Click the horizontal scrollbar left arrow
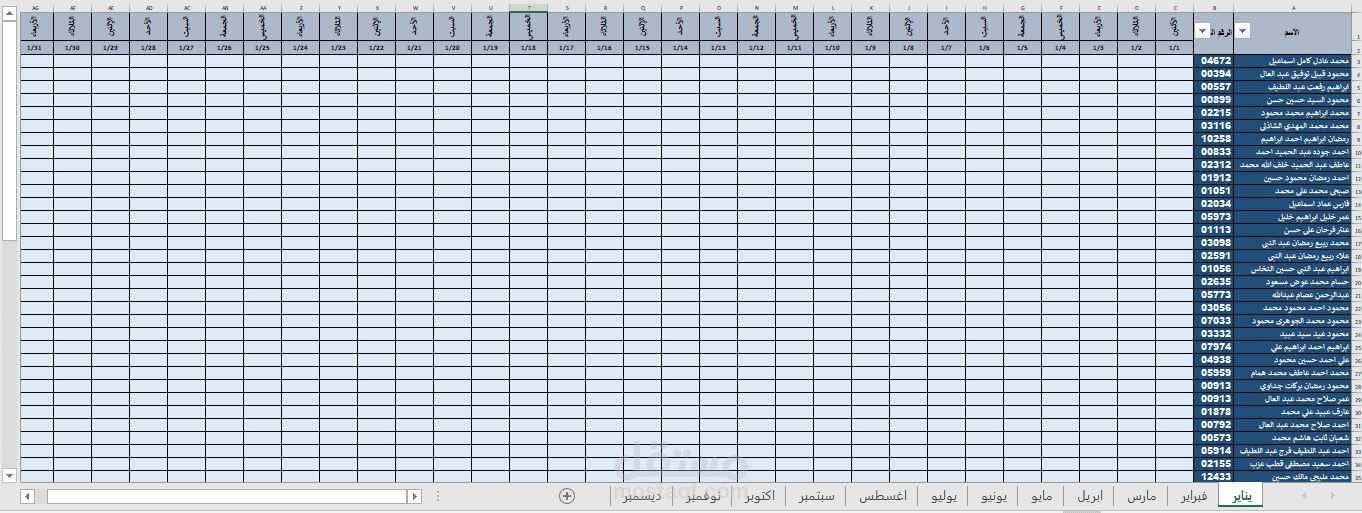The image size is (1362, 513). click(27, 496)
